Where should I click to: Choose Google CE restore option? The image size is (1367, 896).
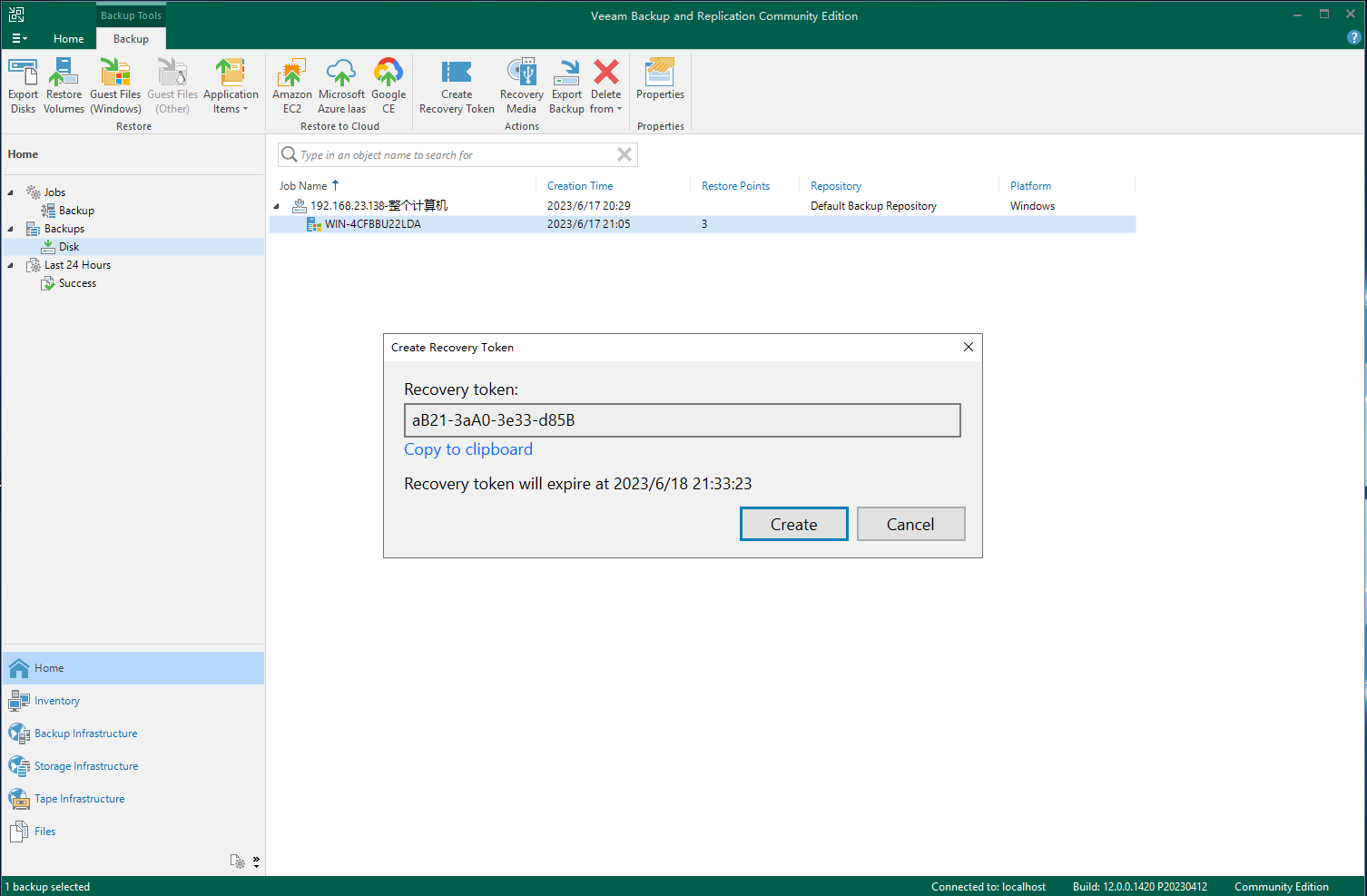click(388, 85)
